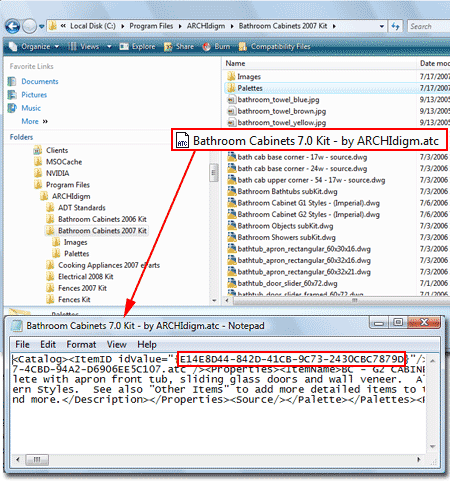Expand arrow after Bathroom Cabinets 2007 Kit breadcrumb

pos(334,26)
